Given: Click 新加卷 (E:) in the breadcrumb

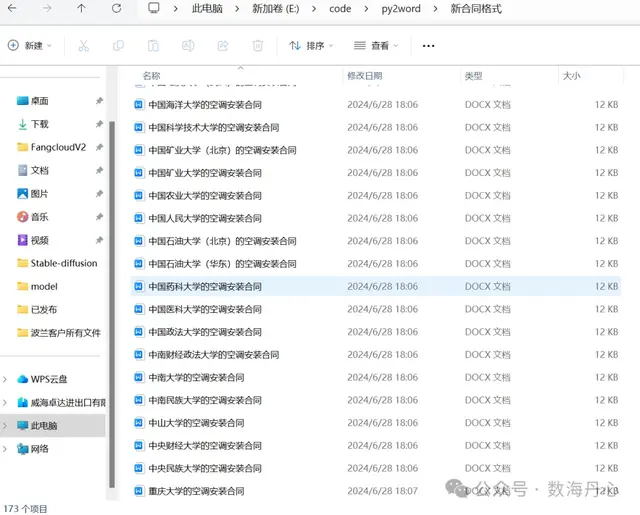Looking at the screenshot, I should [x=276, y=9].
